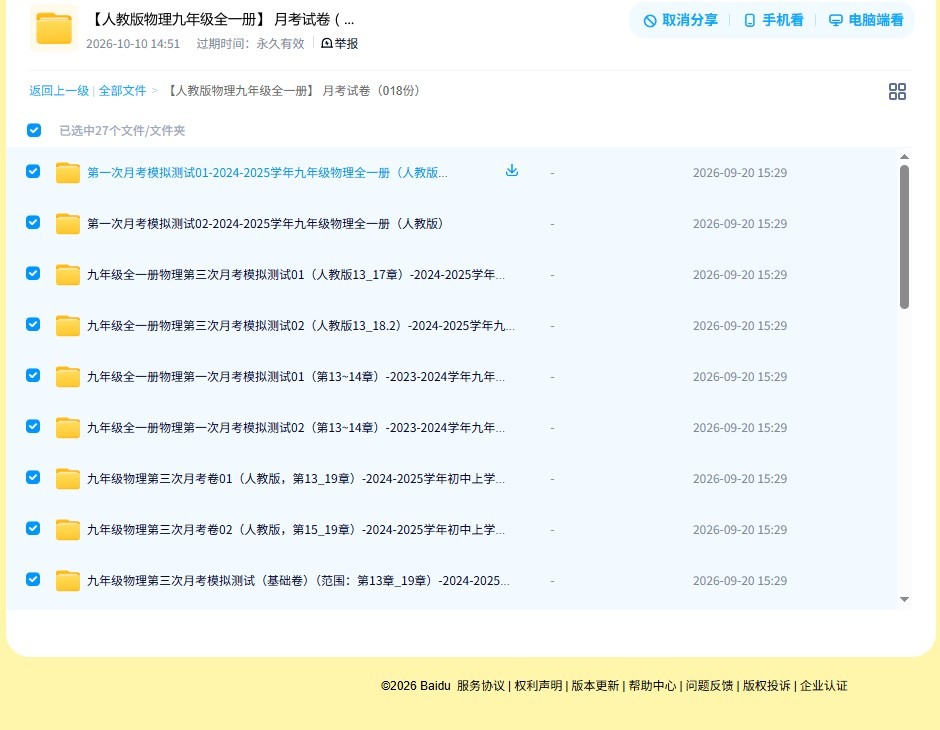Screen dimensions: 940x730
Task: Open folder 九年级物理第三次月考卷01（人教版，第13_19章）
Action: pyautogui.click(x=296, y=478)
